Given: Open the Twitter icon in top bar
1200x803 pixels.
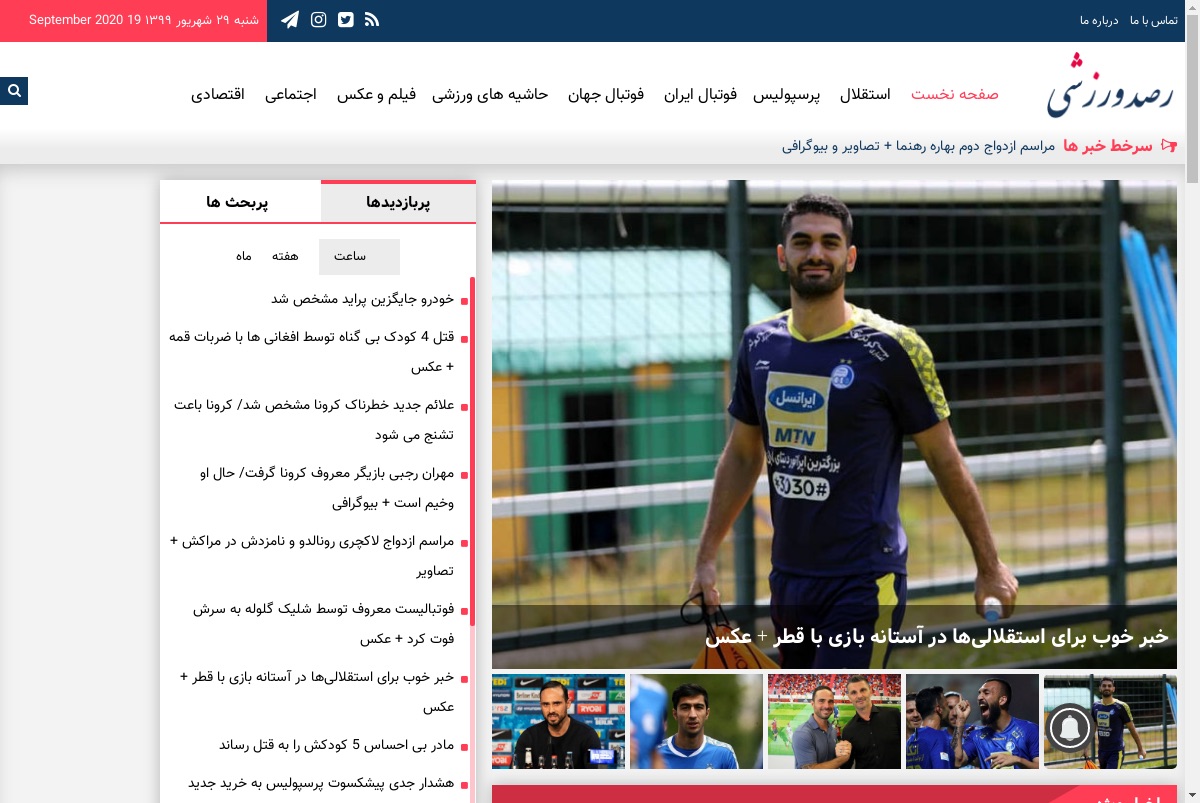Looking at the screenshot, I should point(346,20).
